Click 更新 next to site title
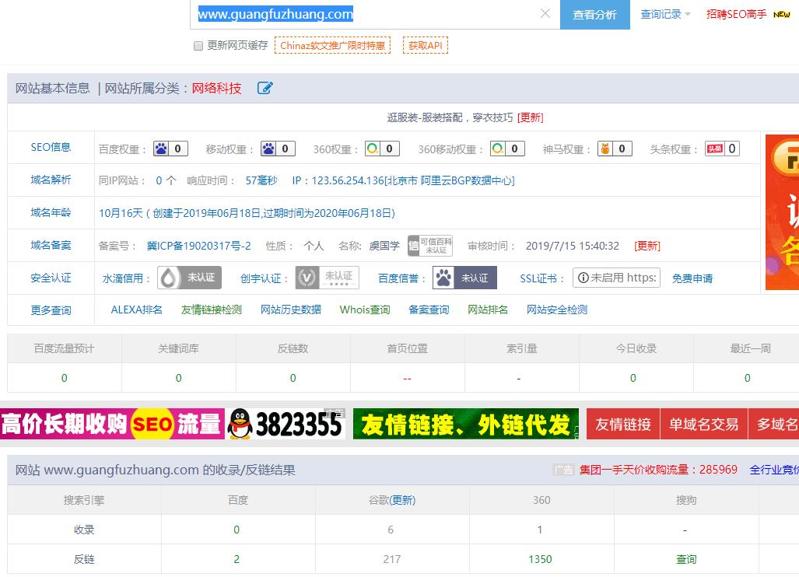 pos(530,118)
